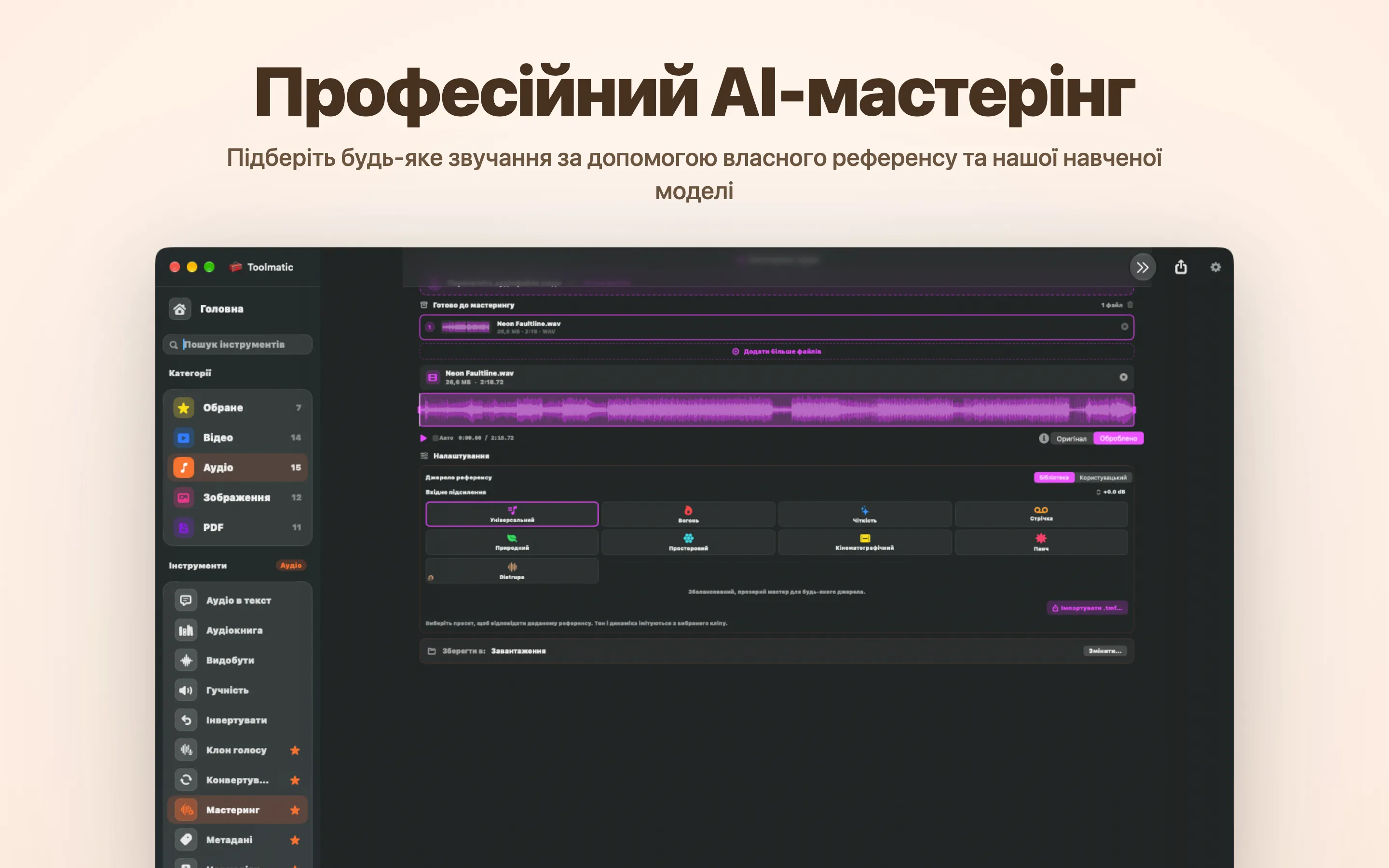
Task: Pick the Стрічка tape preset
Action: [x=1041, y=514]
